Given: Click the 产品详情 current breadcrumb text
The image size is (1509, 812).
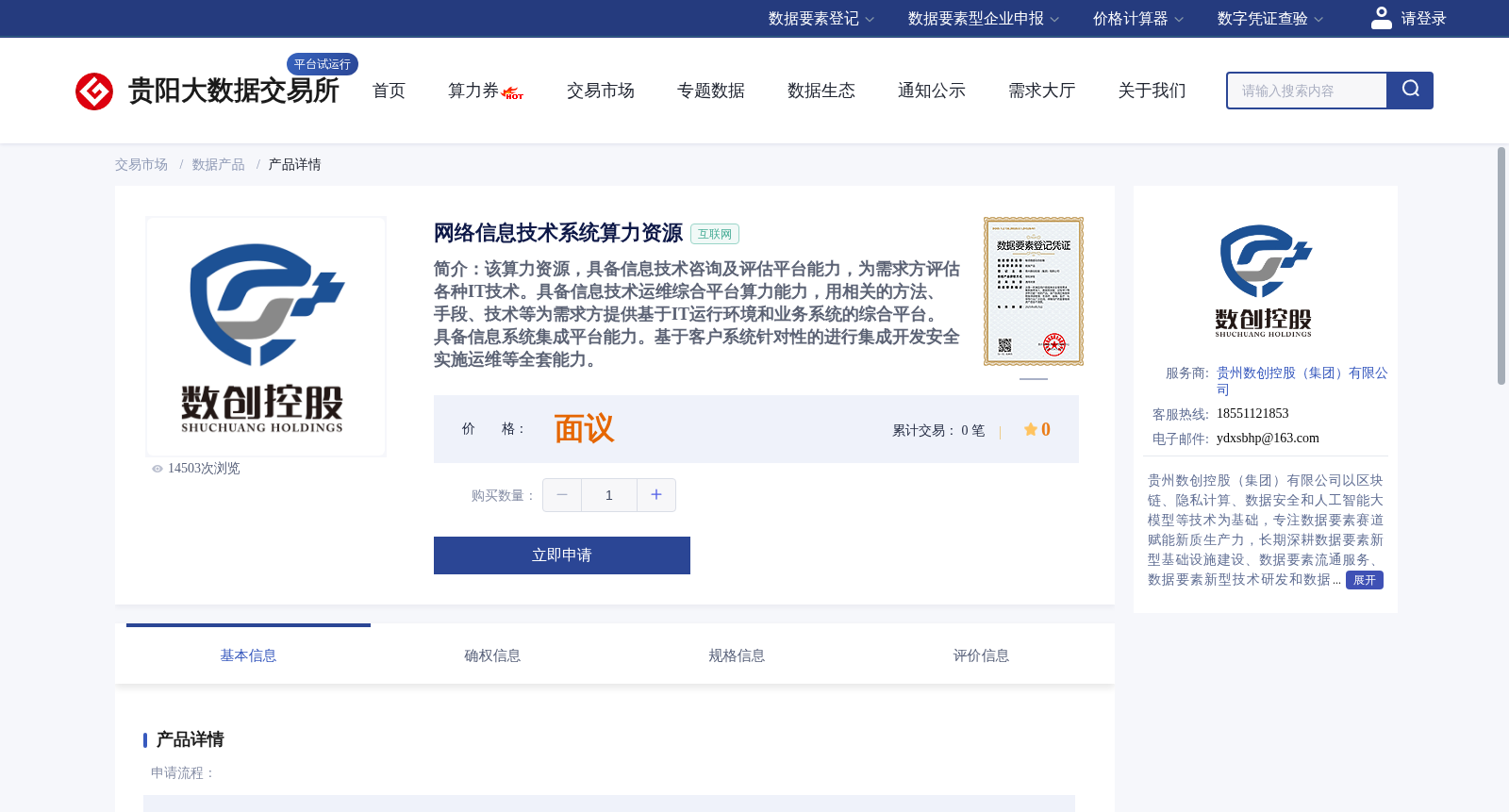Looking at the screenshot, I should (294, 165).
